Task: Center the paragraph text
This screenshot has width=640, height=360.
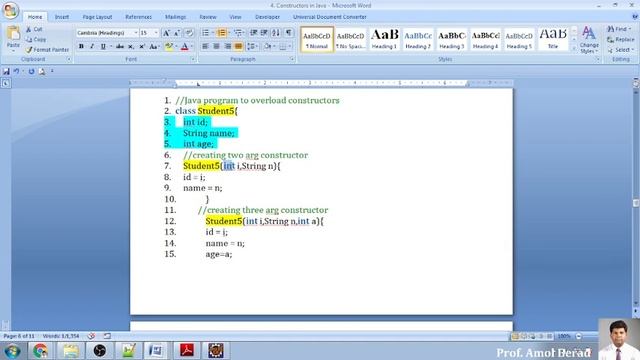Action: [216, 47]
